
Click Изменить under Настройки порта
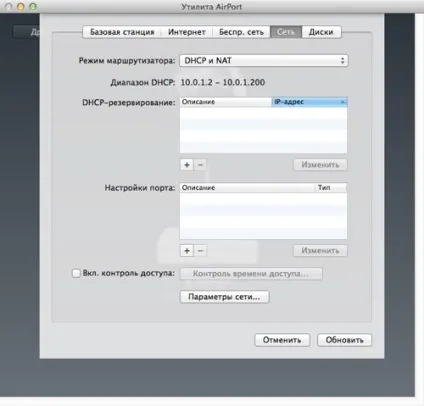click(x=320, y=251)
